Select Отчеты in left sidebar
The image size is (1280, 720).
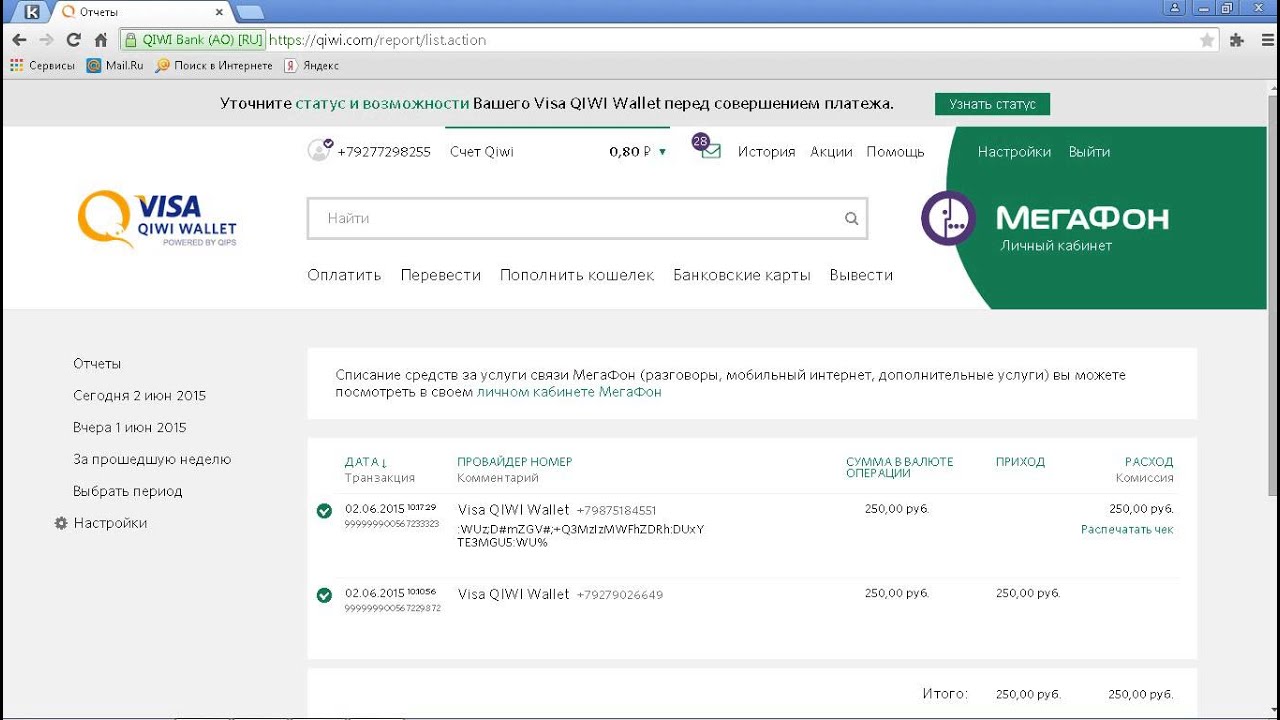(x=97, y=364)
